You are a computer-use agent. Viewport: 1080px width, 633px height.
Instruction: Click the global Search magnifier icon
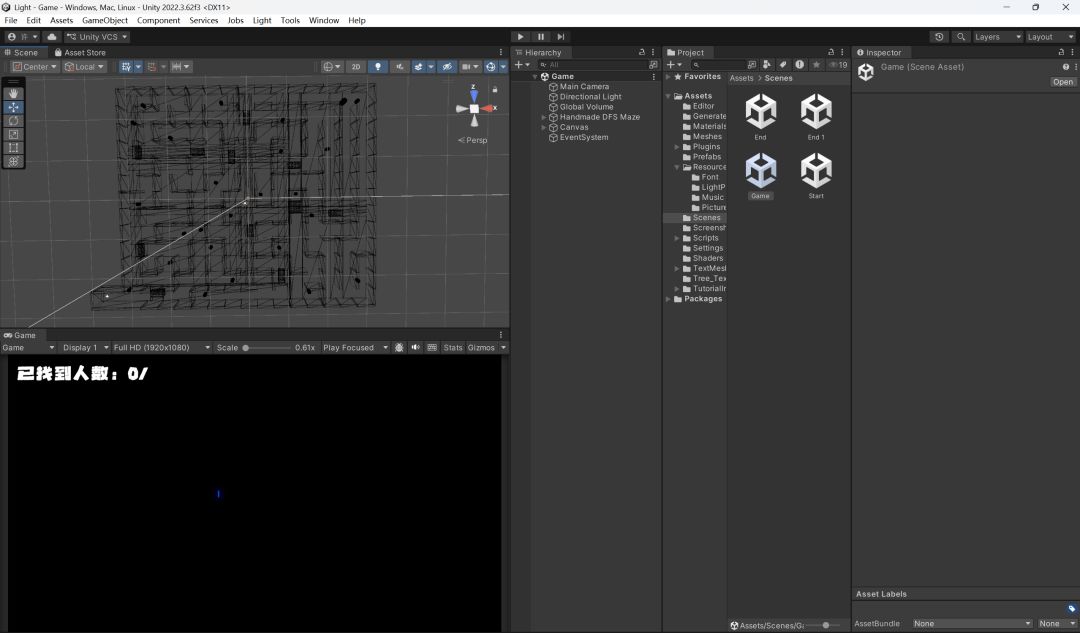[961, 37]
